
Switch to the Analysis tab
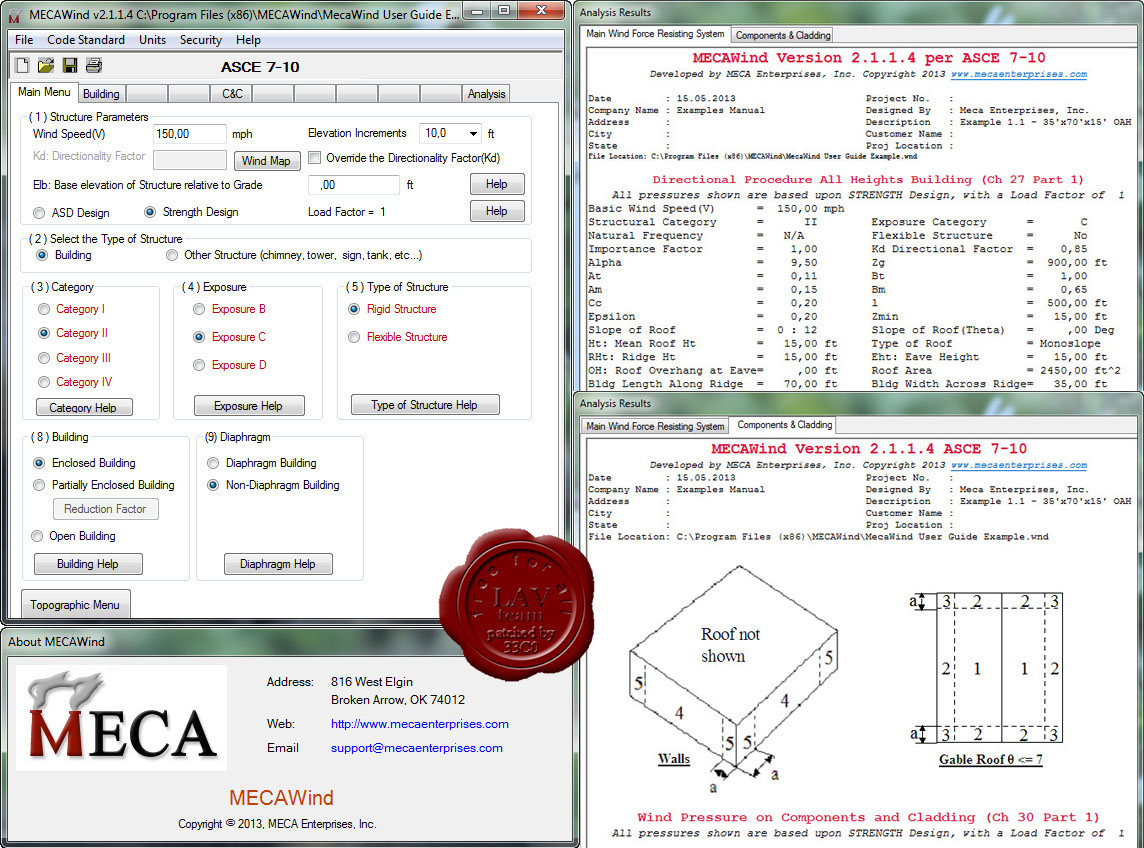point(487,93)
